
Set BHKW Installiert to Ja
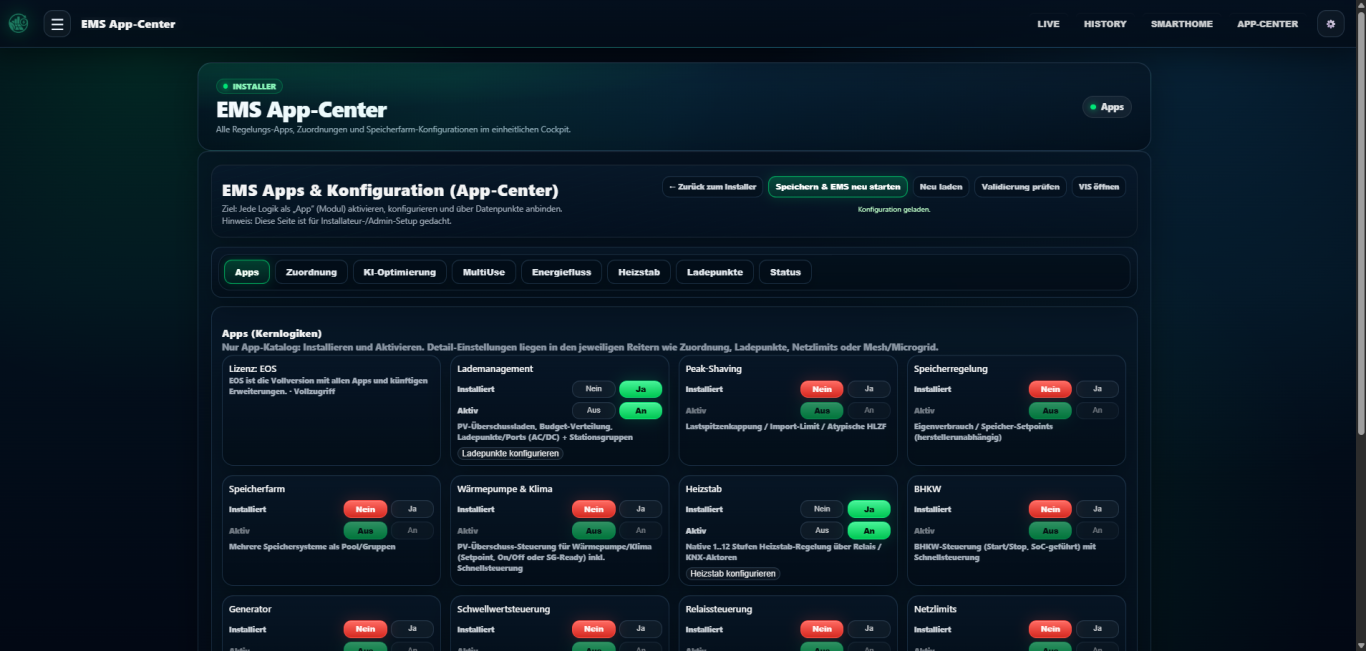(x=1097, y=509)
